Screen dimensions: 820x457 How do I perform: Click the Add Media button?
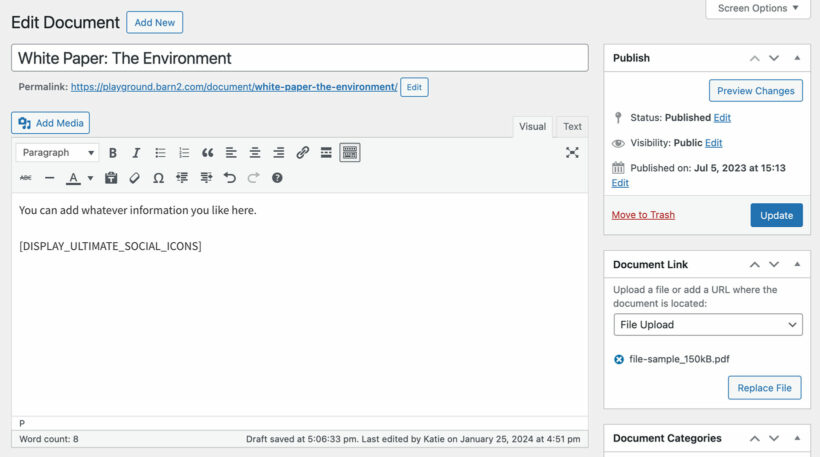pyautogui.click(x=51, y=123)
